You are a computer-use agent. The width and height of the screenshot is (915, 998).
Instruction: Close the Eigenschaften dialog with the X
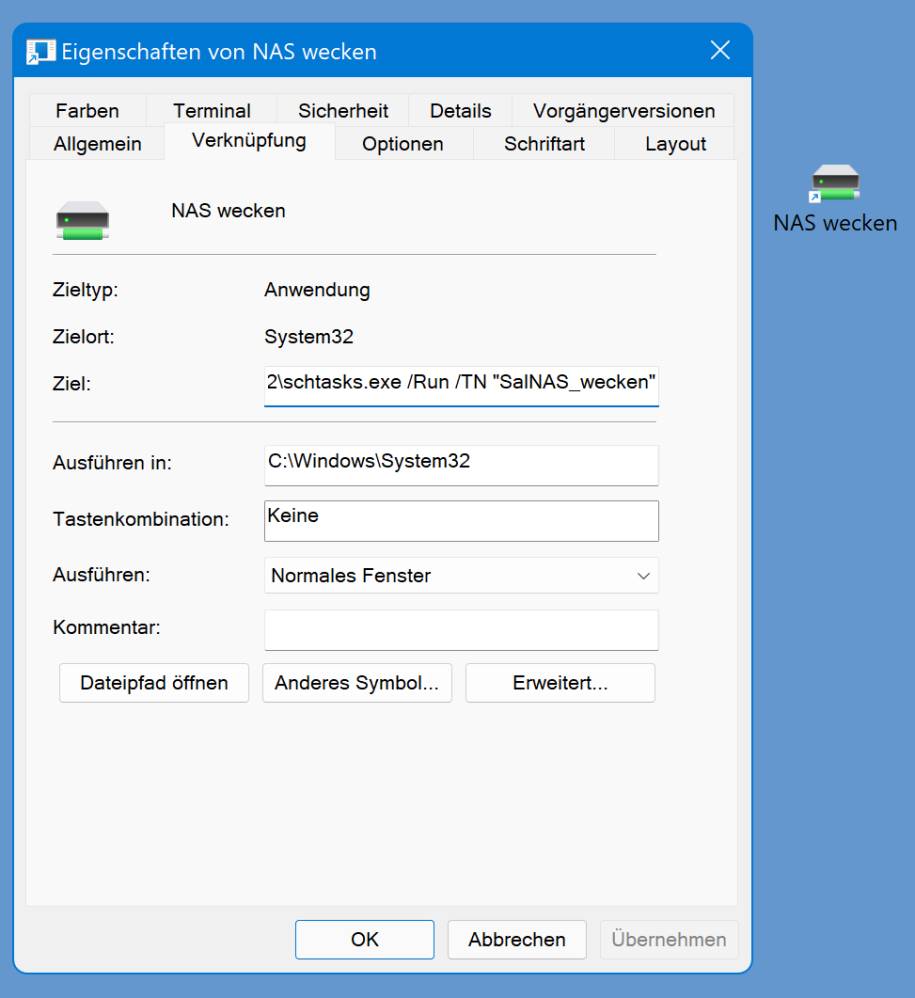(720, 50)
